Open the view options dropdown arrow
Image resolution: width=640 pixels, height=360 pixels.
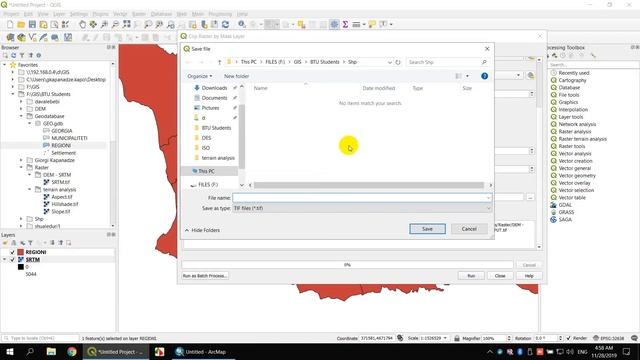point(467,76)
